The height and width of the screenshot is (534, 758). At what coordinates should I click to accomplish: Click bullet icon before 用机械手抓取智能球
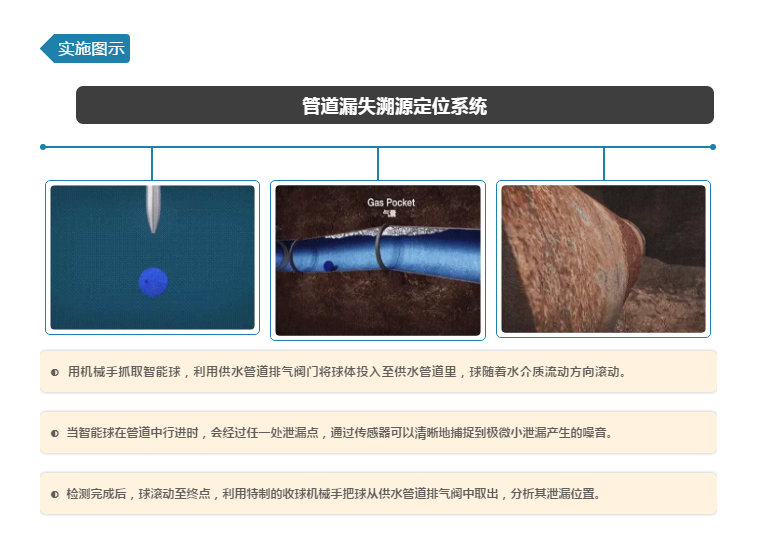(55, 372)
